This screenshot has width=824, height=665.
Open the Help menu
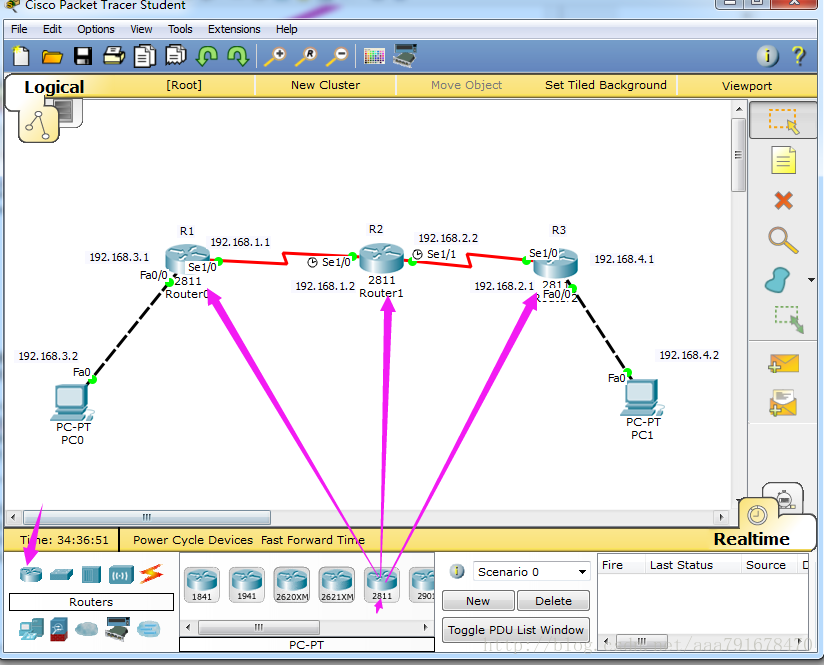tap(287, 29)
